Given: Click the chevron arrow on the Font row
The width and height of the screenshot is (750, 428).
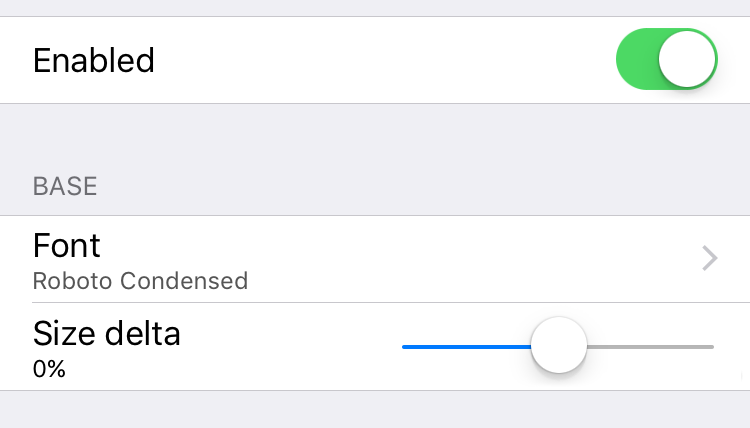Looking at the screenshot, I should (x=710, y=259).
